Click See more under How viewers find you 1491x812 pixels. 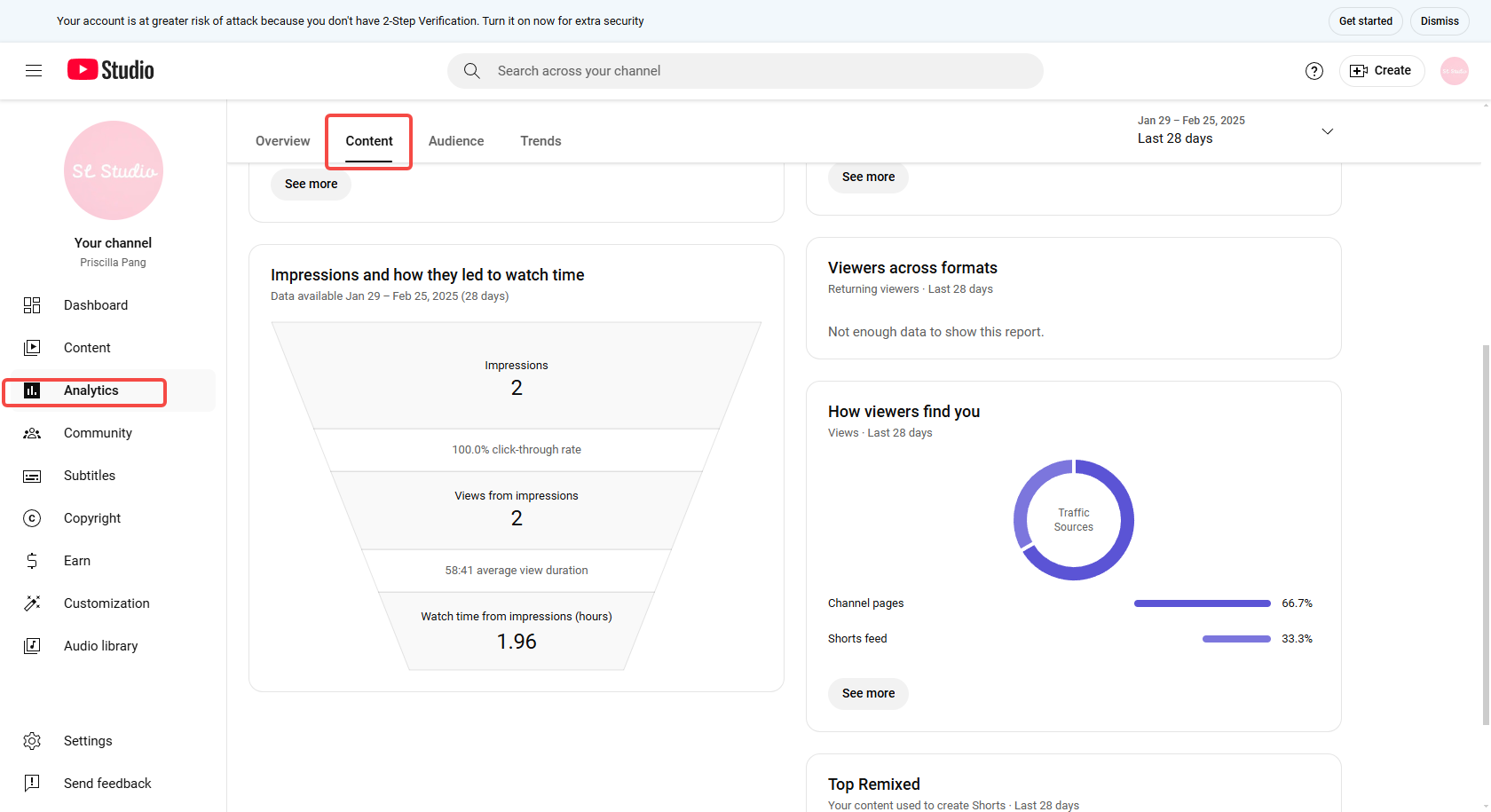pos(868,693)
